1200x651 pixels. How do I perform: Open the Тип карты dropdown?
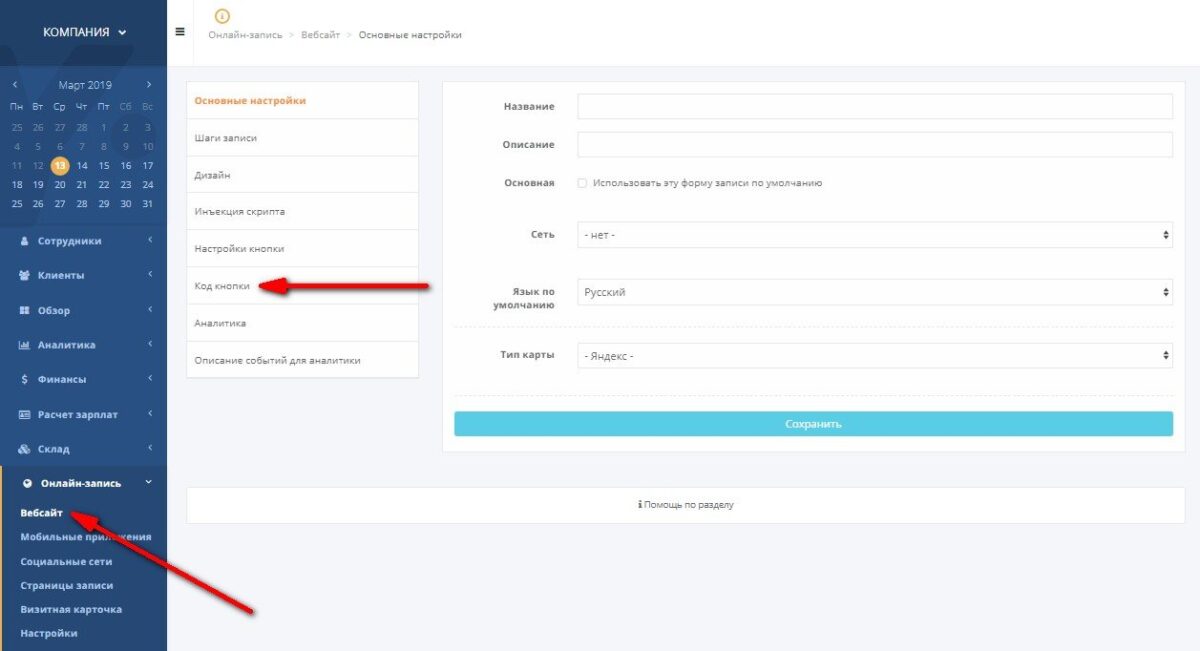875,355
